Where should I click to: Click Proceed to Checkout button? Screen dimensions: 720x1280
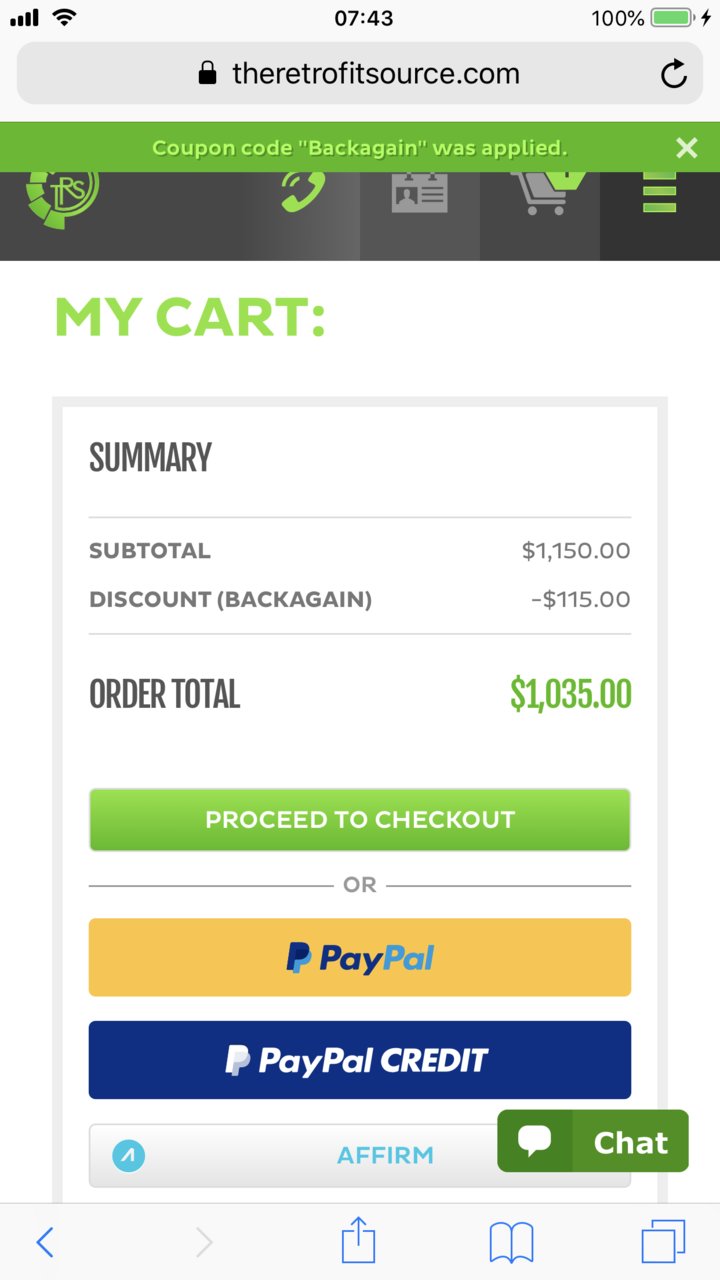pyautogui.click(x=360, y=820)
